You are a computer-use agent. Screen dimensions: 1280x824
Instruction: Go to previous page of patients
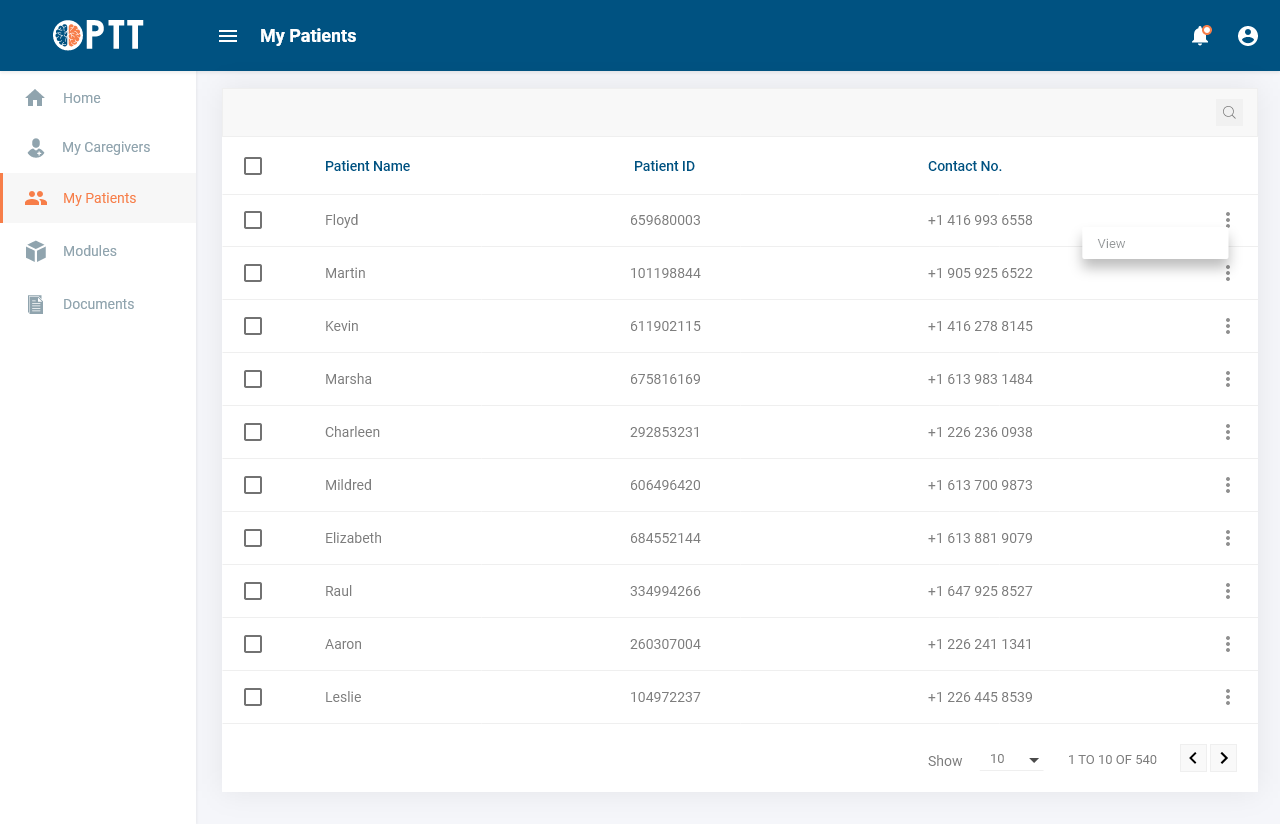coord(1193,758)
